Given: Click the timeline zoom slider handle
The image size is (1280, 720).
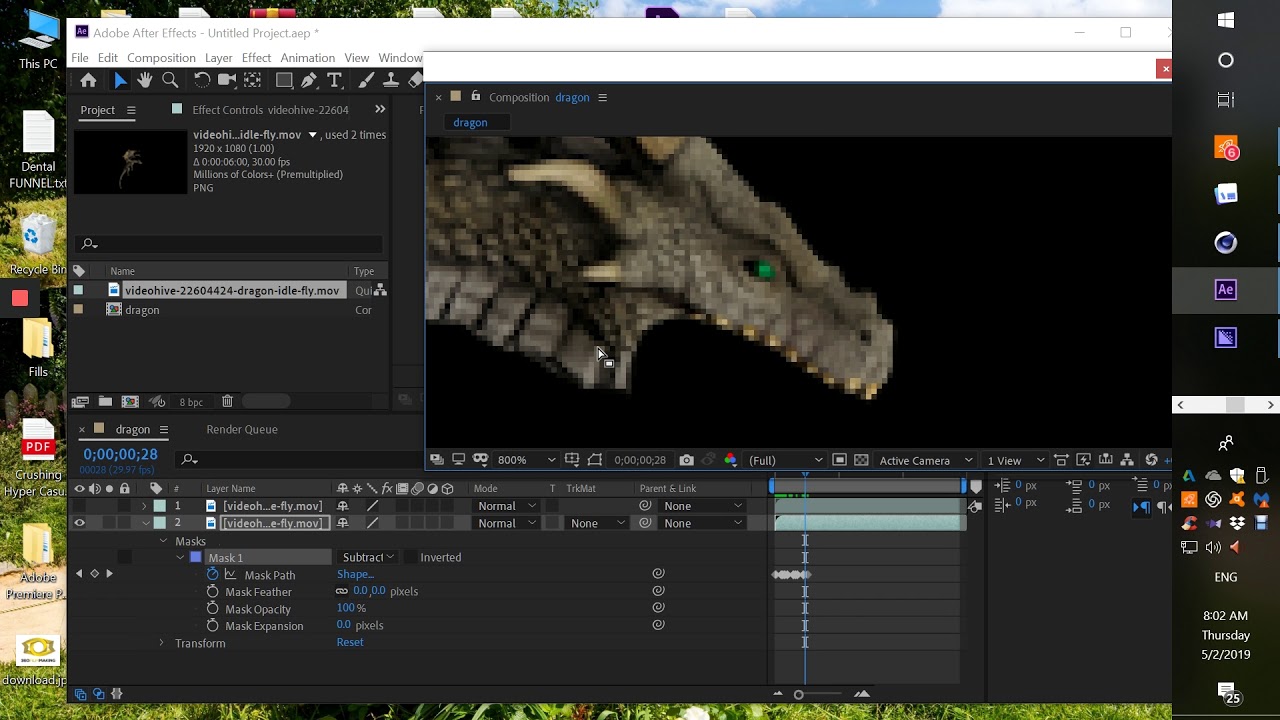Looking at the screenshot, I should pyautogui.click(x=798, y=694).
